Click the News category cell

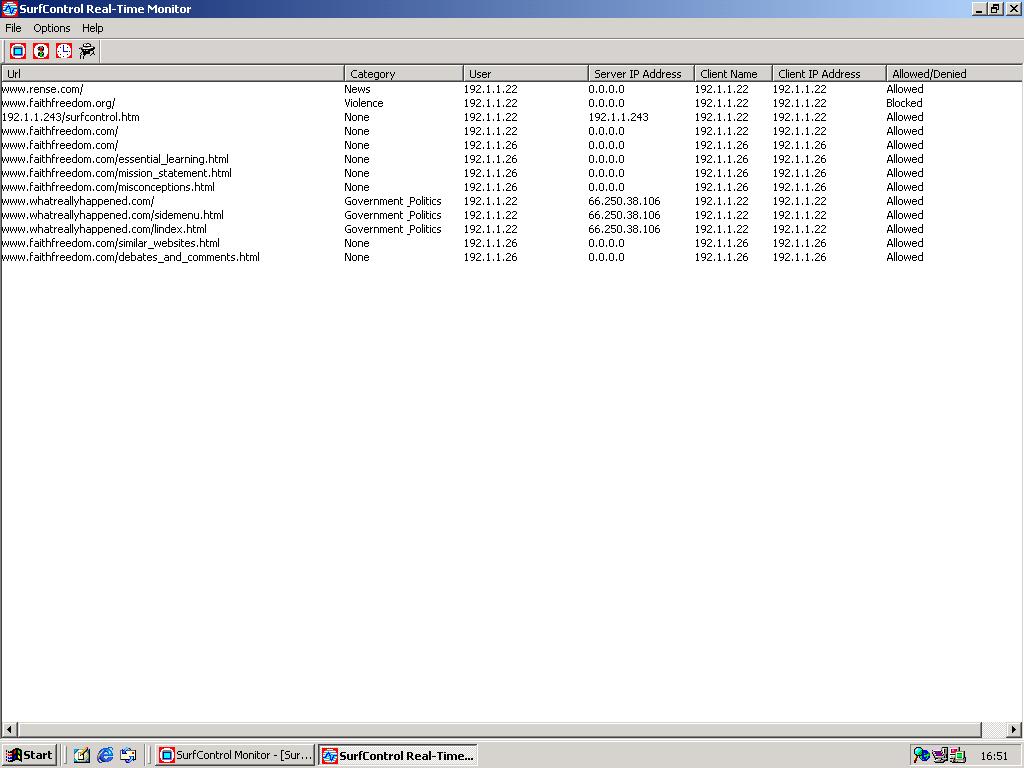[x=357, y=89]
